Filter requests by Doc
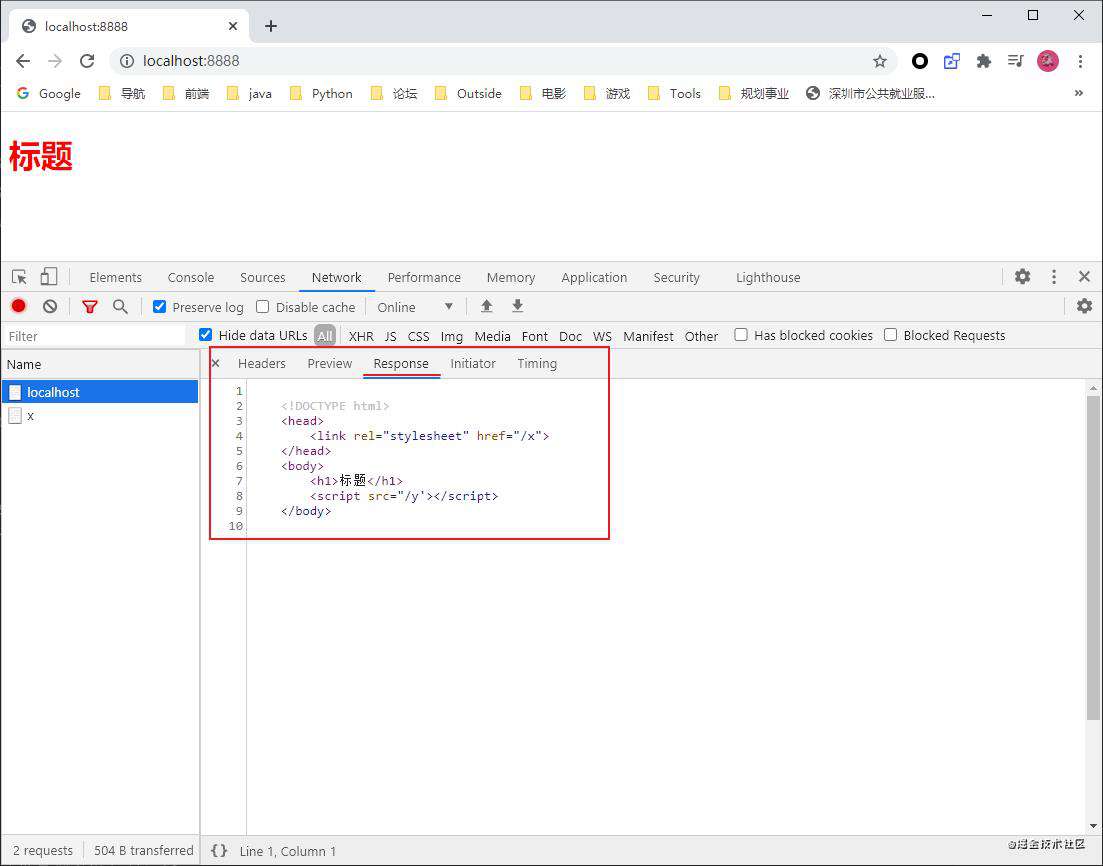This screenshot has width=1103, height=866. [x=570, y=336]
